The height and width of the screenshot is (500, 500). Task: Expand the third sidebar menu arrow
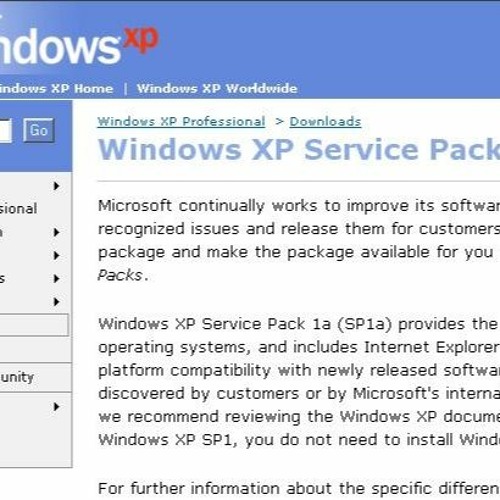pyautogui.click(x=57, y=255)
